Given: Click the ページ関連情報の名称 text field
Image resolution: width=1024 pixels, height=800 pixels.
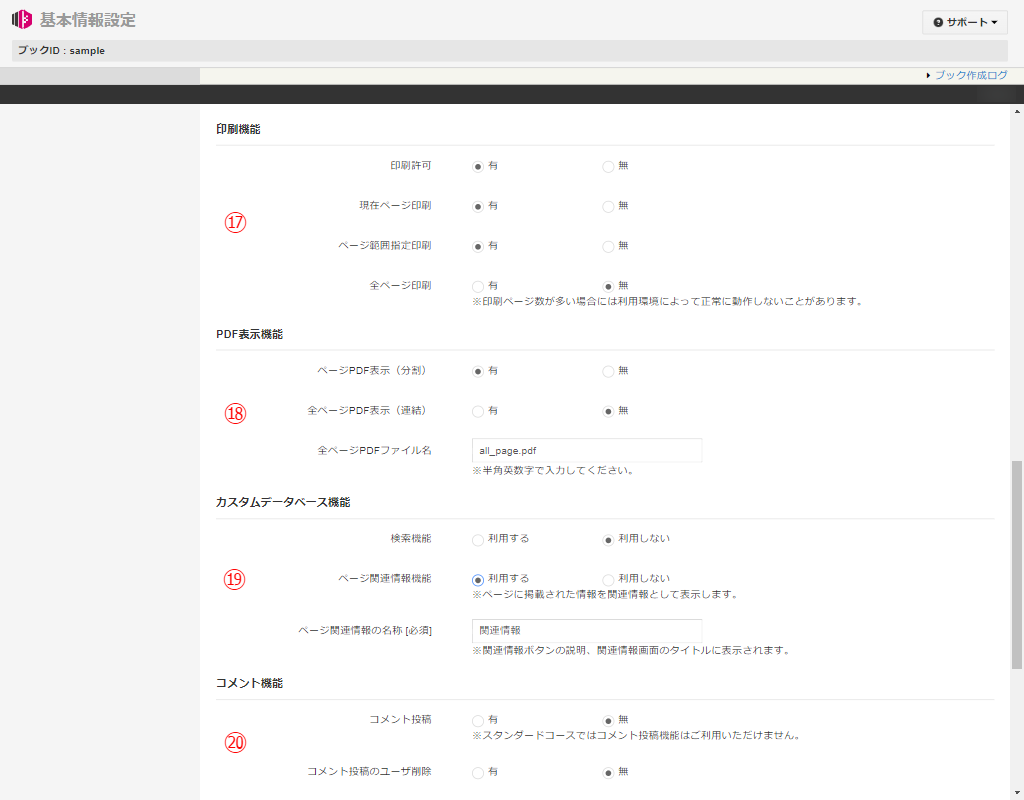Looking at the screenshot, I should coord(586,631).
